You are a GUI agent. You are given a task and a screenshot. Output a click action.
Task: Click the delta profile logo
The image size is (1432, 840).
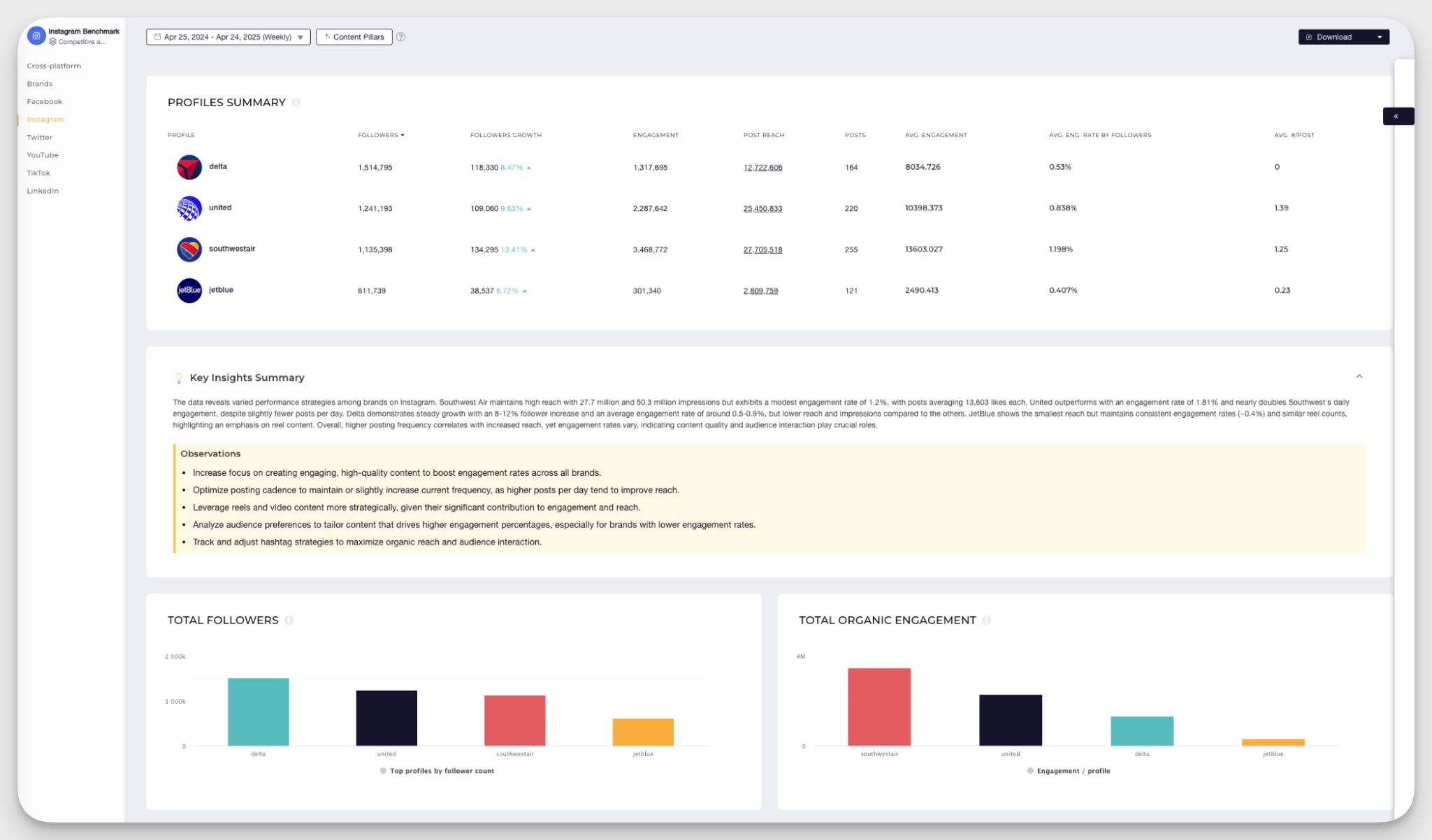pyautogui.click(x=189, y=168)
